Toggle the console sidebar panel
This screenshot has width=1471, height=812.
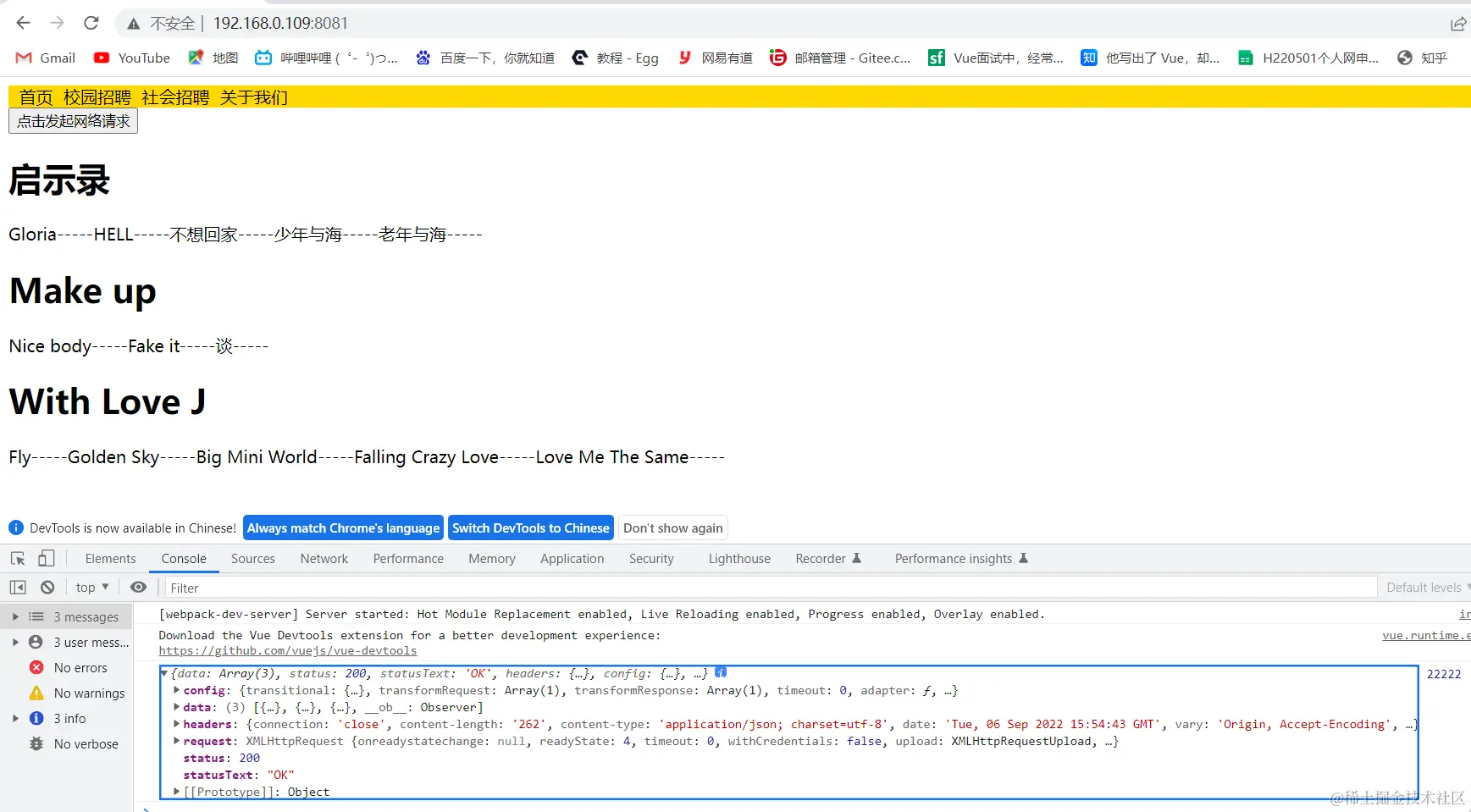tap(18, 588)
